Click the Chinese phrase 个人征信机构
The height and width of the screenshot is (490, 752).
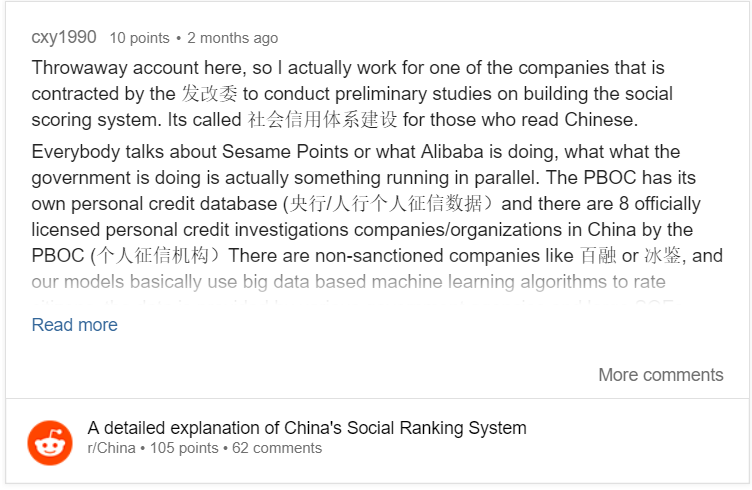[x=153, y=256]
